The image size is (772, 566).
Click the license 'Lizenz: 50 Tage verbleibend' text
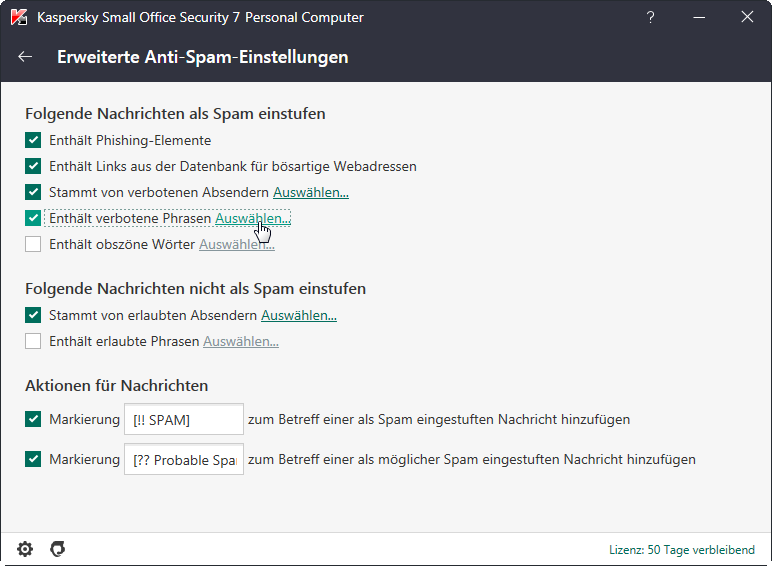684,550
